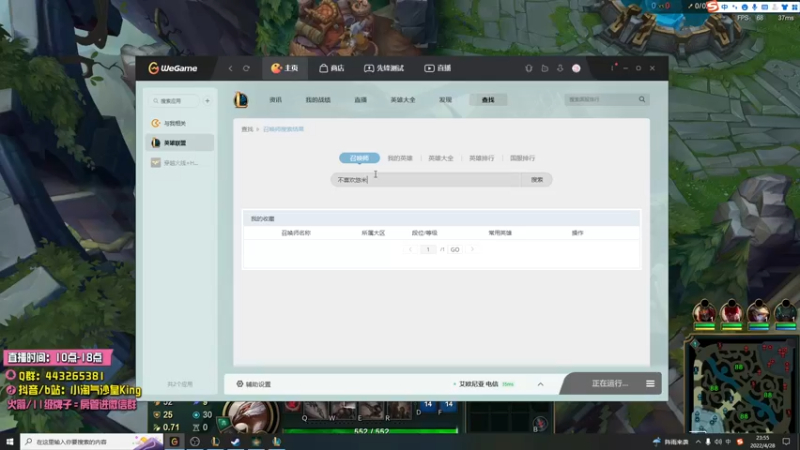Select the 国服排行 filter
800x450 pixels.
tap(522, 158)
